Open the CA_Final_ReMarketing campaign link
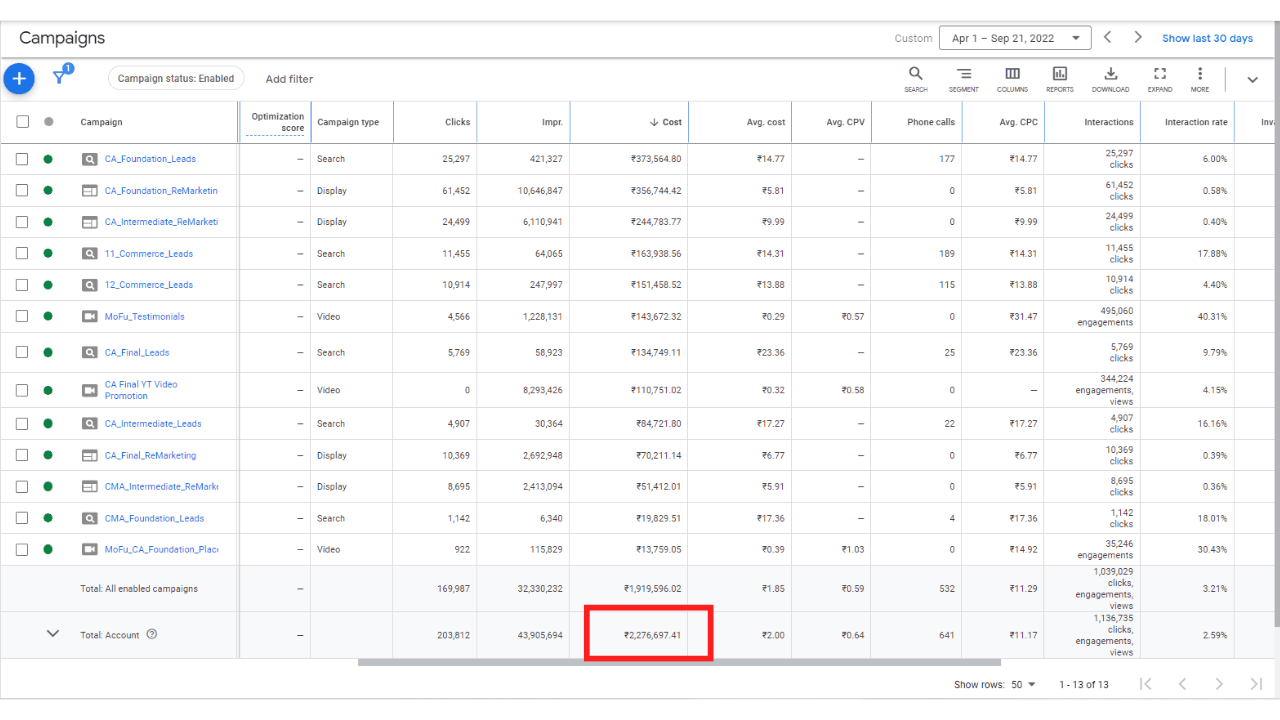Image resolution: width=1280 pixels, height=720 pixels. [x=150, y=456]
